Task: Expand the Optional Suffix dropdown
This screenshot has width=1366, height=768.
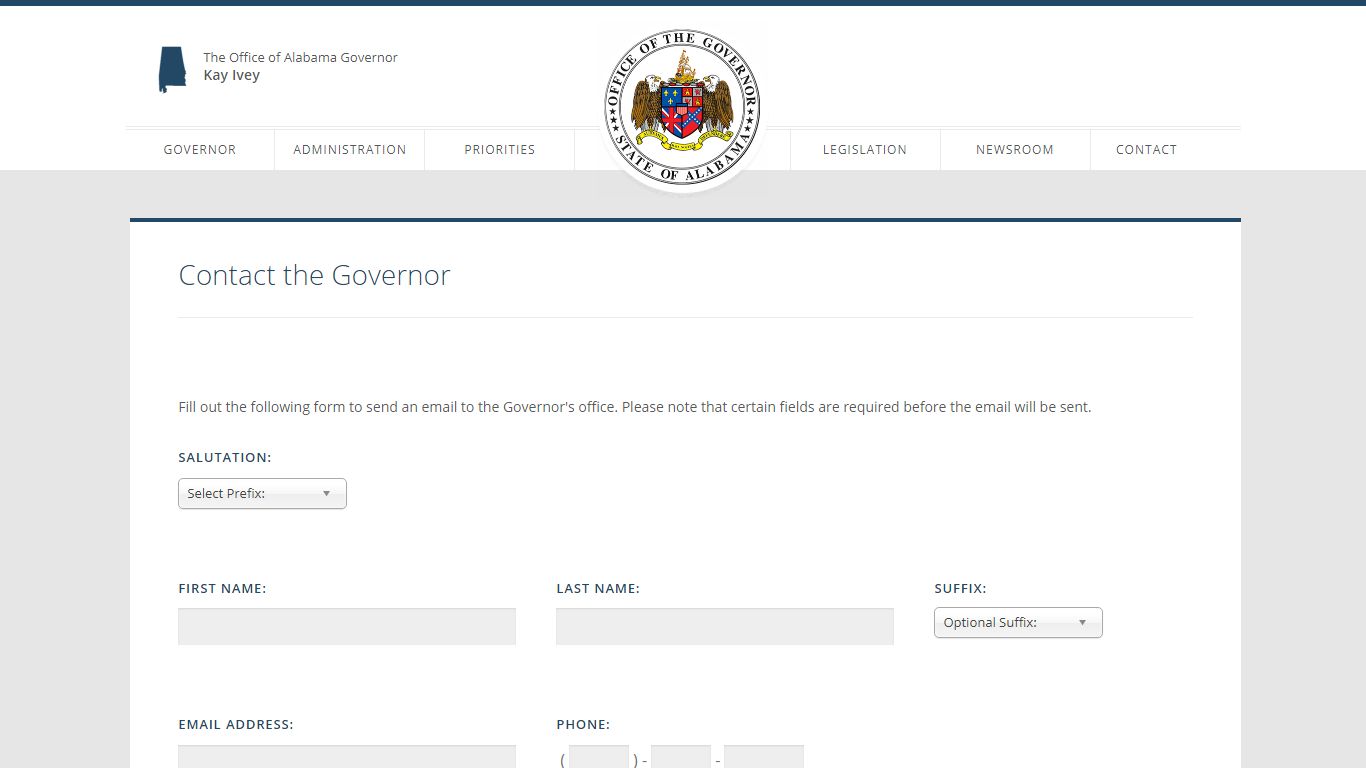Action: coord(1018,623)
